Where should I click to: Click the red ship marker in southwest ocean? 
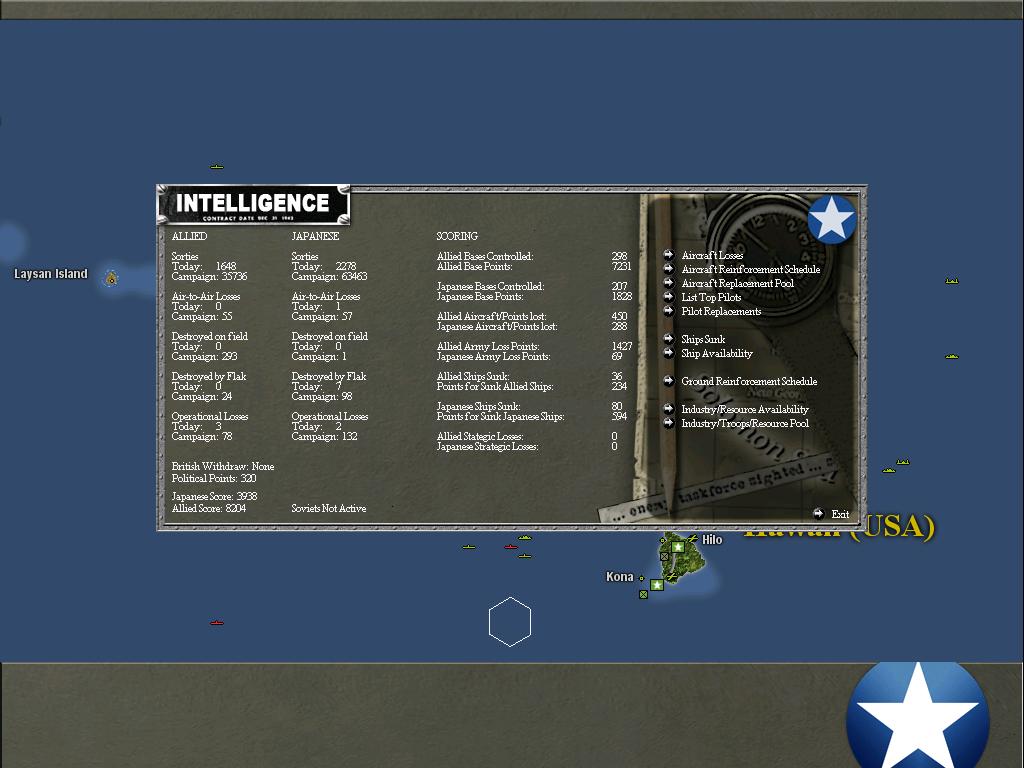[x=217, y=623]
